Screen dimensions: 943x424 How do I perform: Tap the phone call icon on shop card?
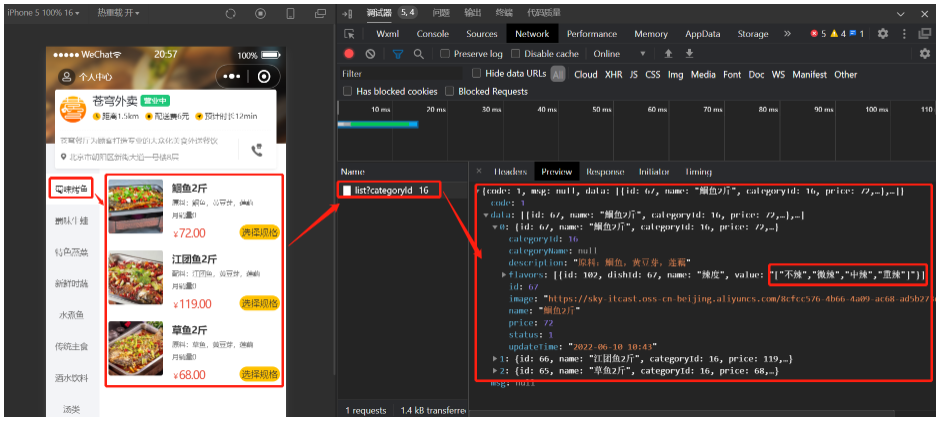tap(257, 150)
